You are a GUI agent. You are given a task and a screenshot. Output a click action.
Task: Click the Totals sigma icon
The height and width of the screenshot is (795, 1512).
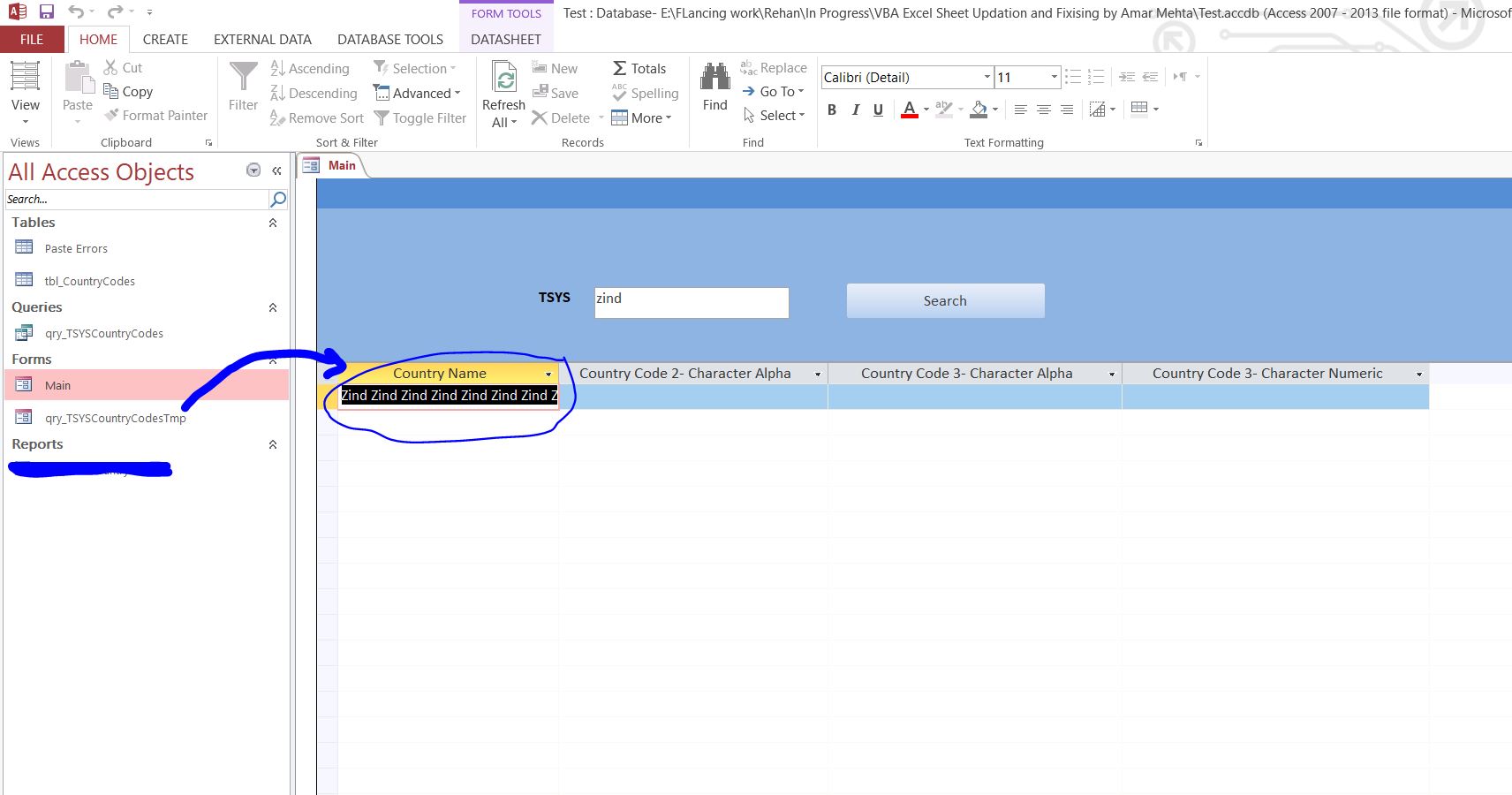(x=621, y=68)
